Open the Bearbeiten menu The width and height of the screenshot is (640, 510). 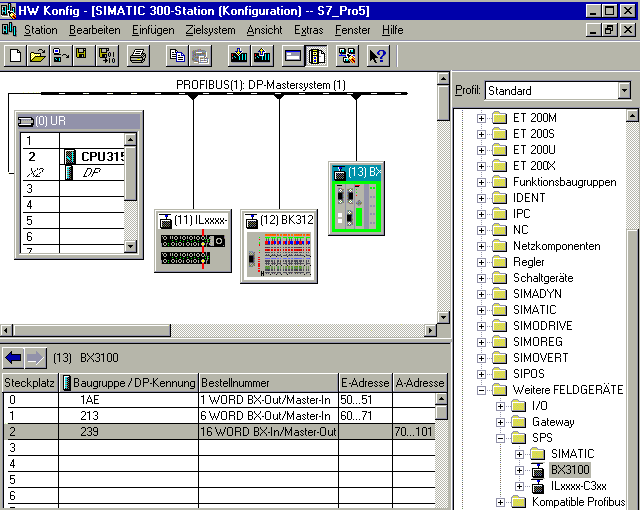point(95,30)
